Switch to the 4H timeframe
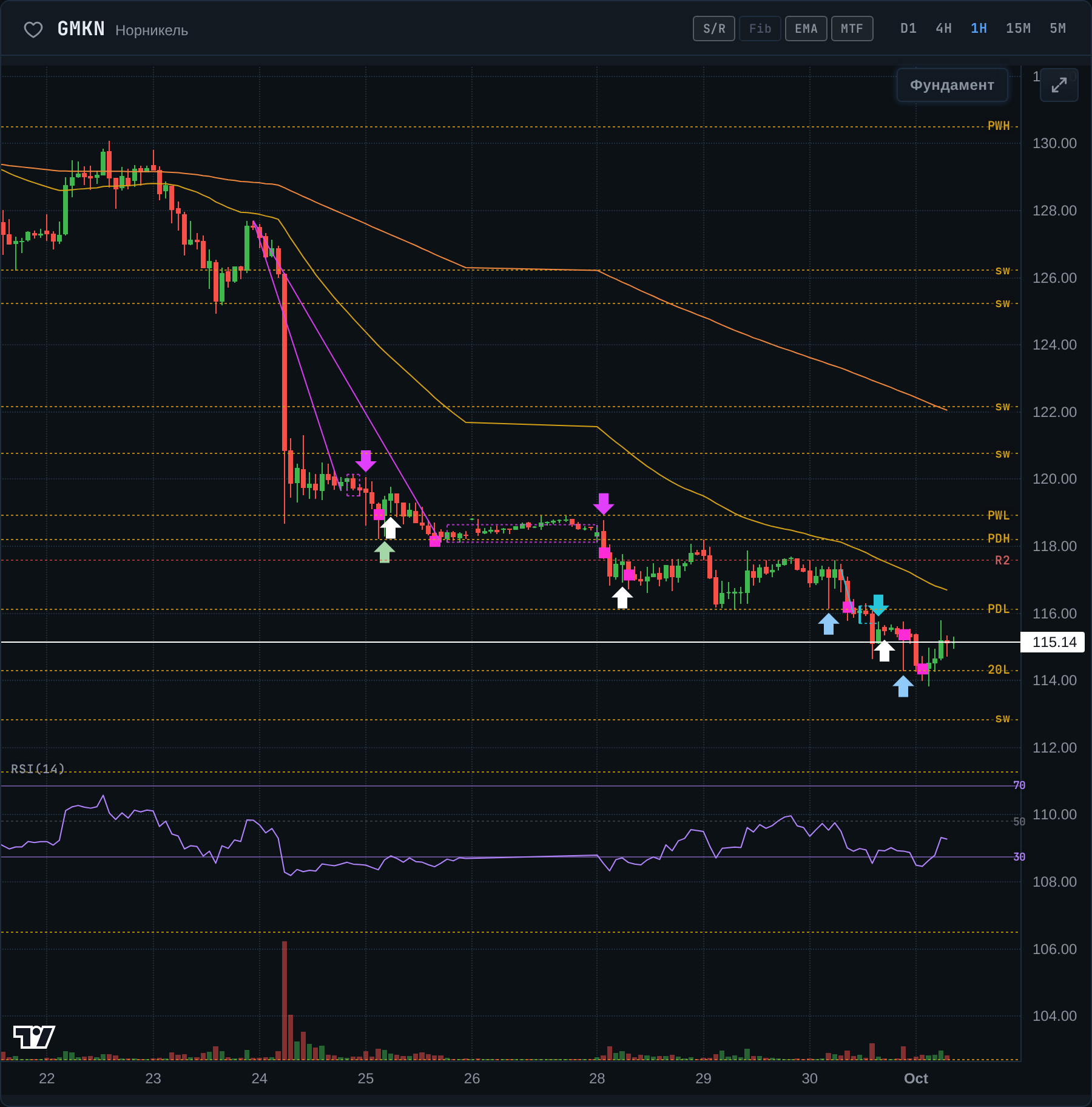The width and height of the screenshot is (1092, 1107). tap(943, 29)
